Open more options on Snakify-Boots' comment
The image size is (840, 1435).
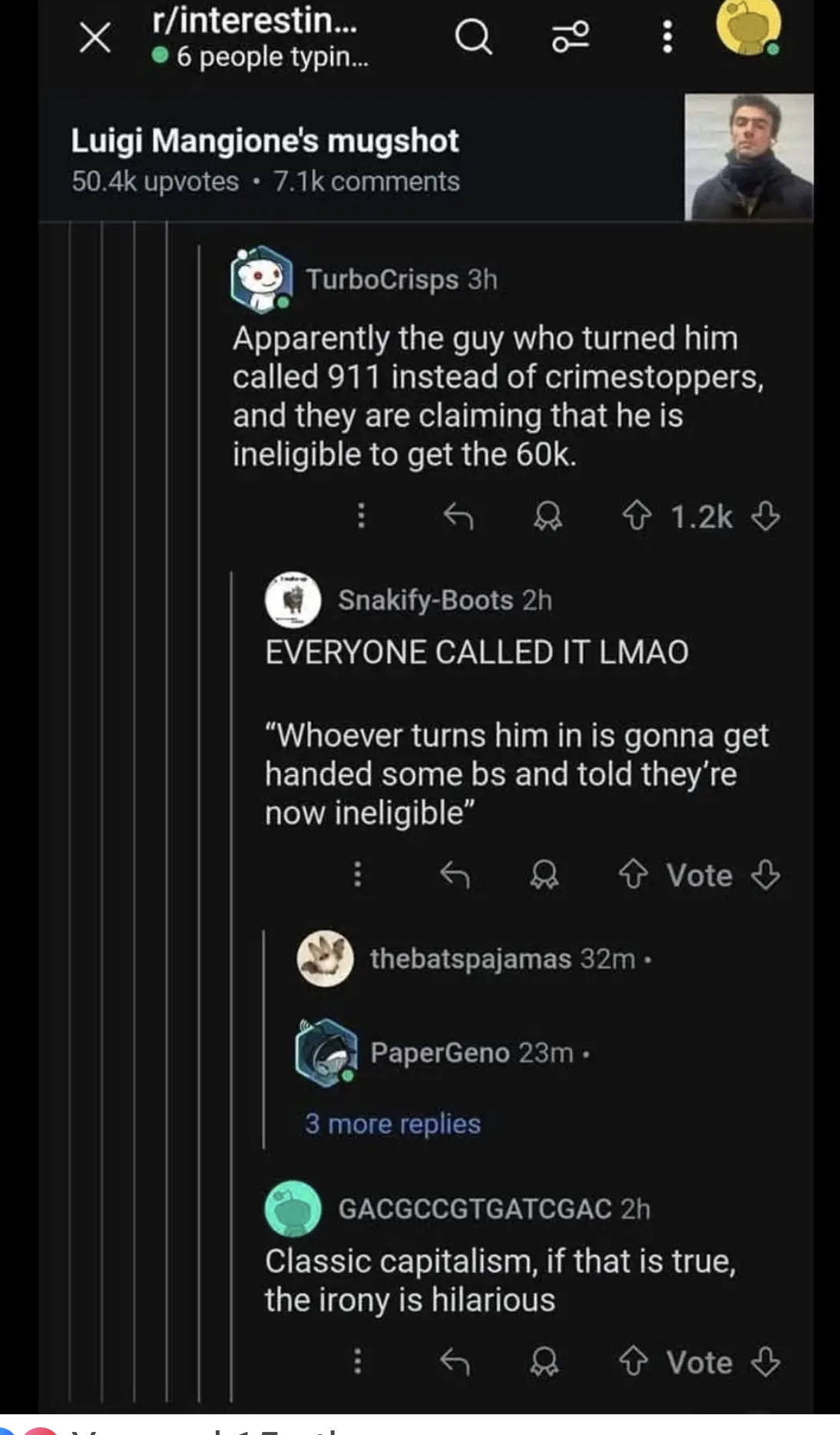[357, 874]
